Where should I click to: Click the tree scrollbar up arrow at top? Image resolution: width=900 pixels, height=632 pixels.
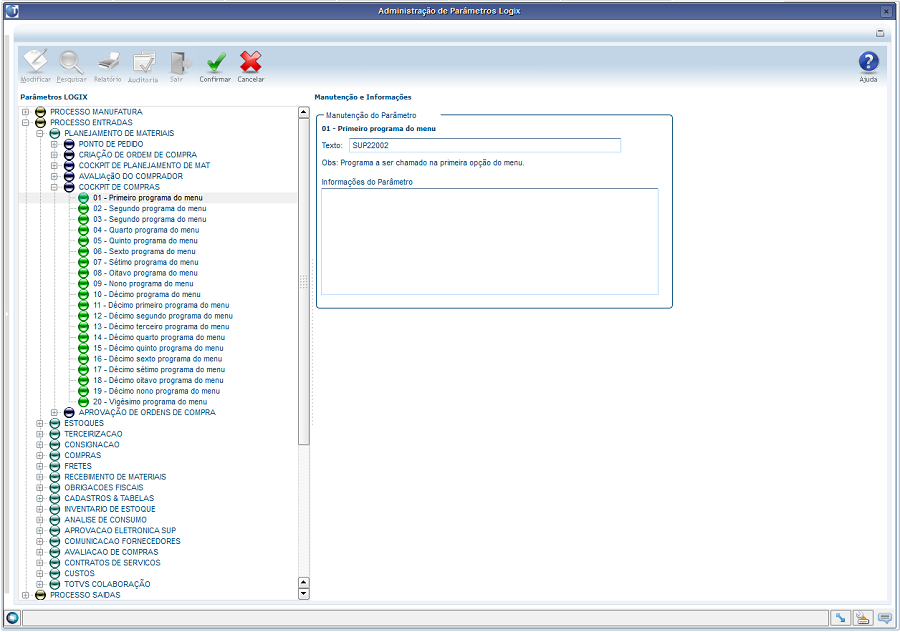pos(304,113)
